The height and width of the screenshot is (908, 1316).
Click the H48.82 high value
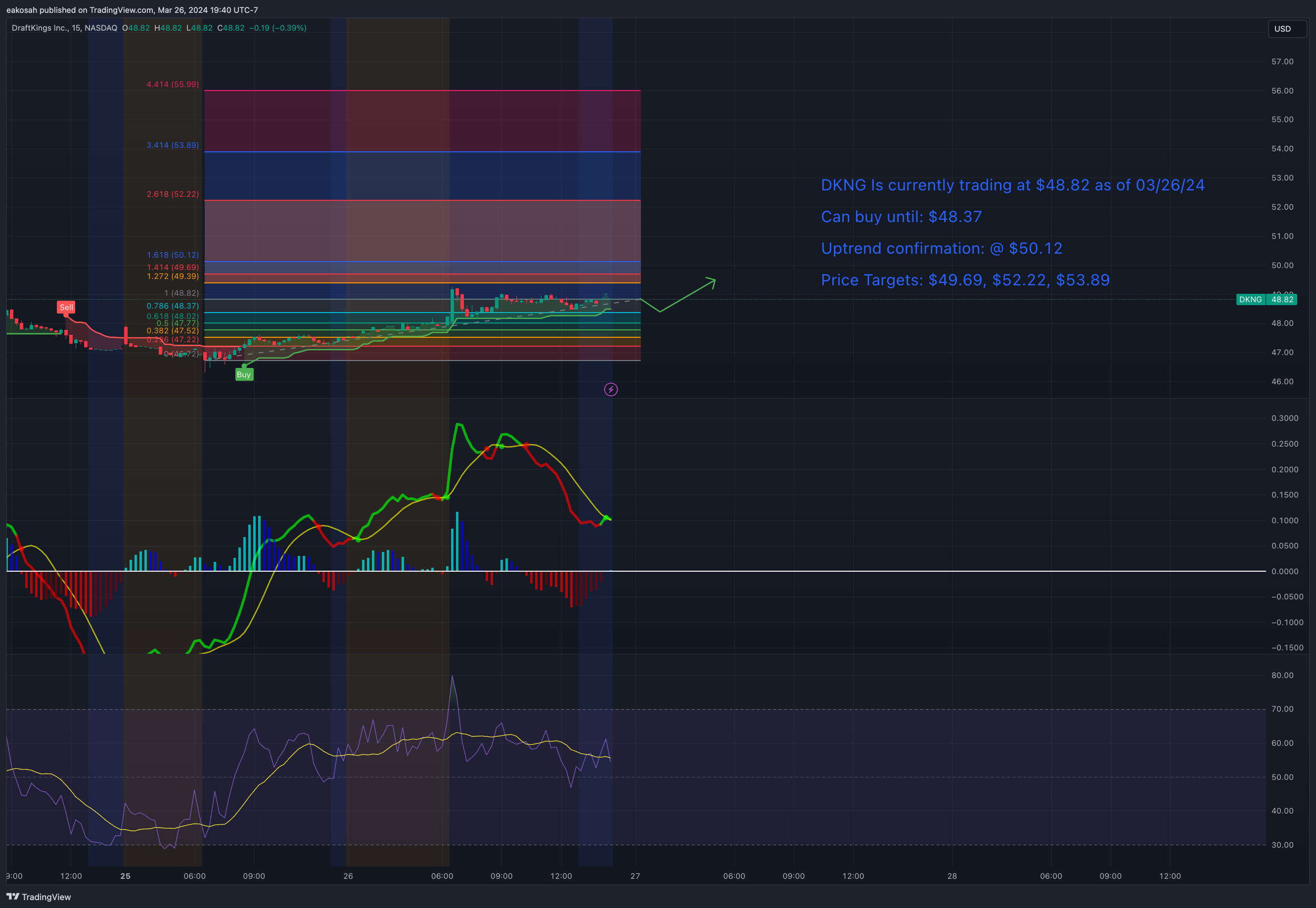(x=168, y=28)
